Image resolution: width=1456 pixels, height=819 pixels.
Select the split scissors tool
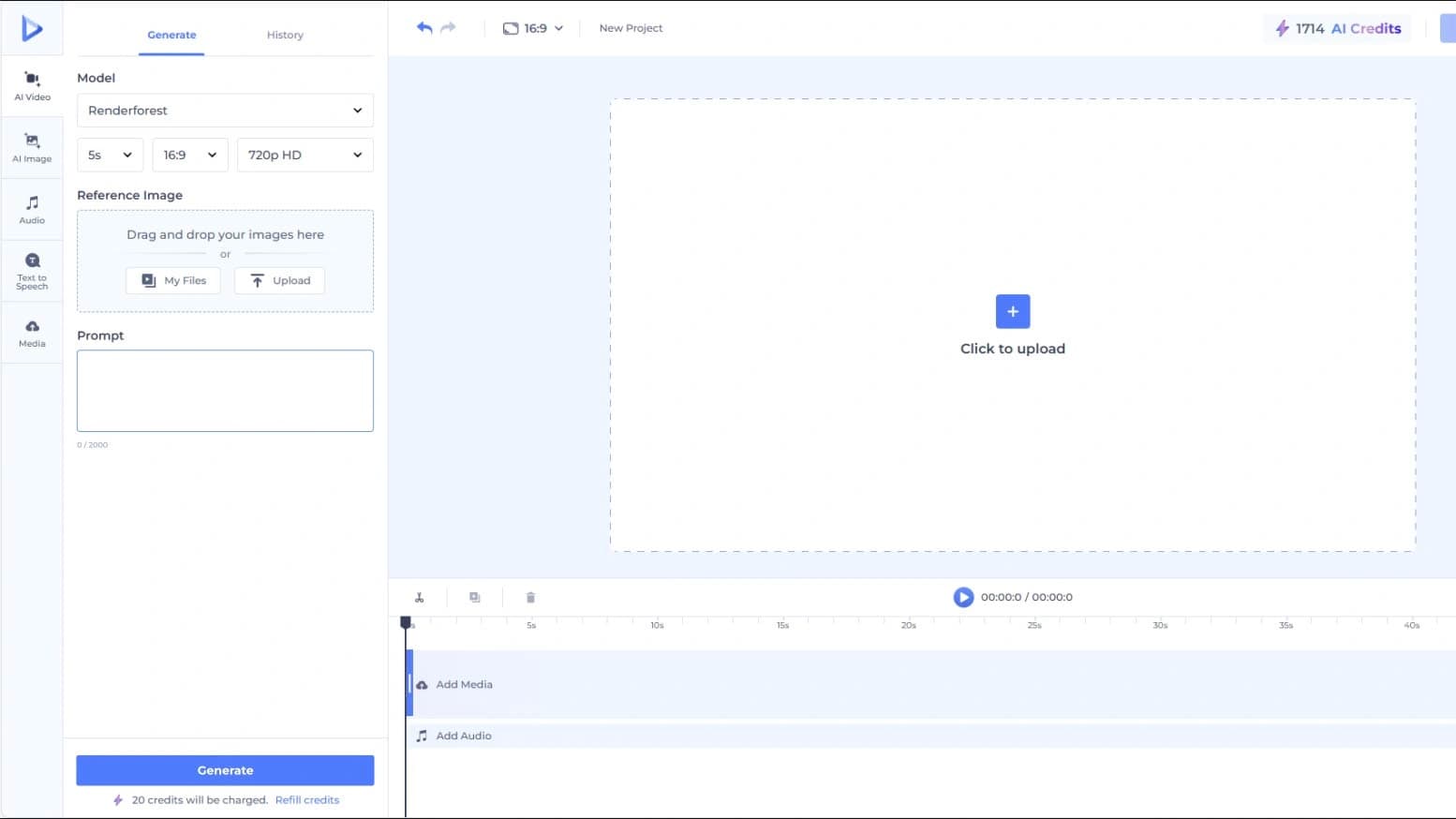pos(420,598)
